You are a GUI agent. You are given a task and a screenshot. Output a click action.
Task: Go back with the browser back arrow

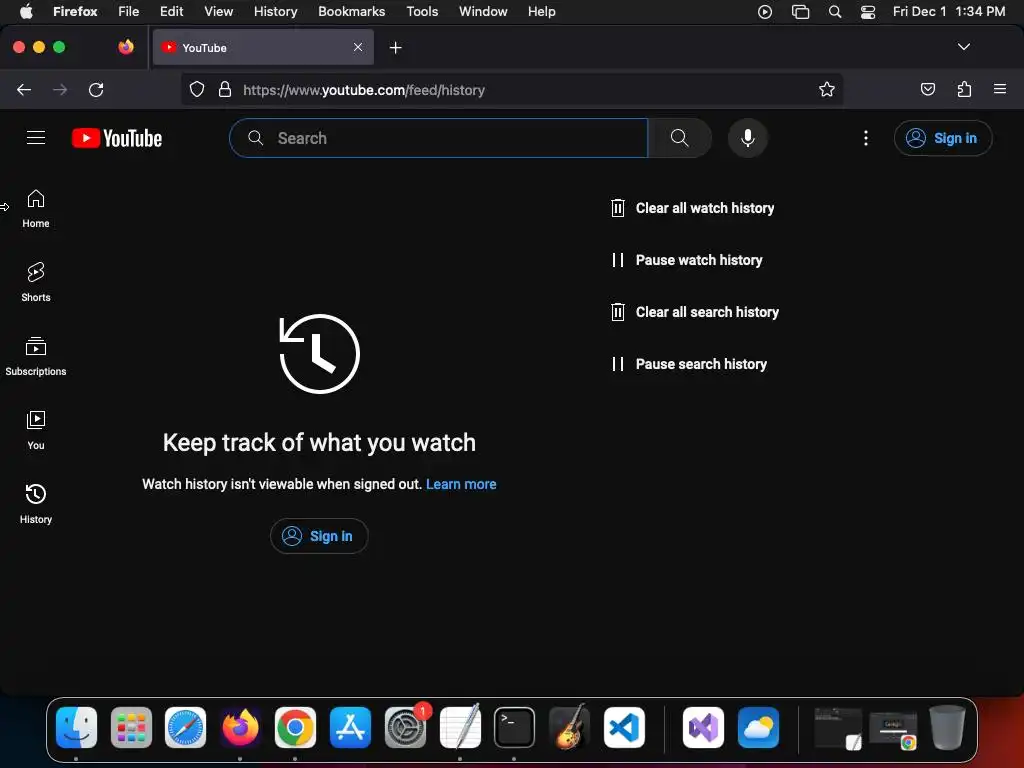(24, 90)
